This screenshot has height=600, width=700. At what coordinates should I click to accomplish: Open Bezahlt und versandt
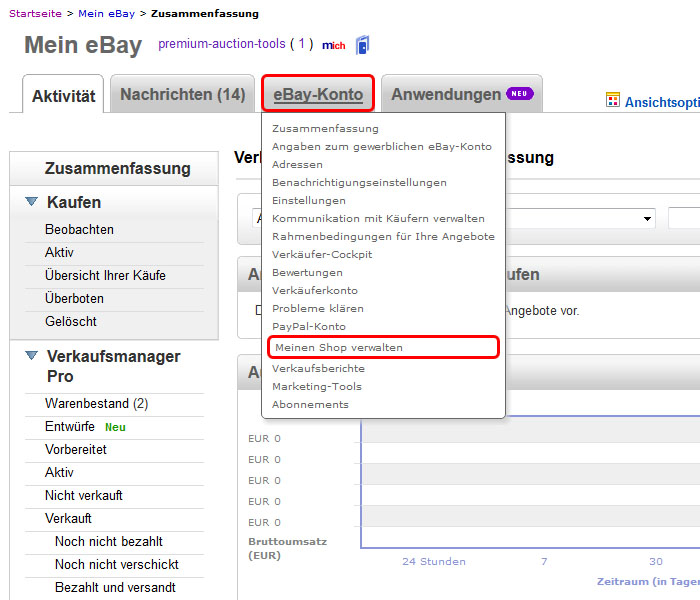click(x=115, y=588)
